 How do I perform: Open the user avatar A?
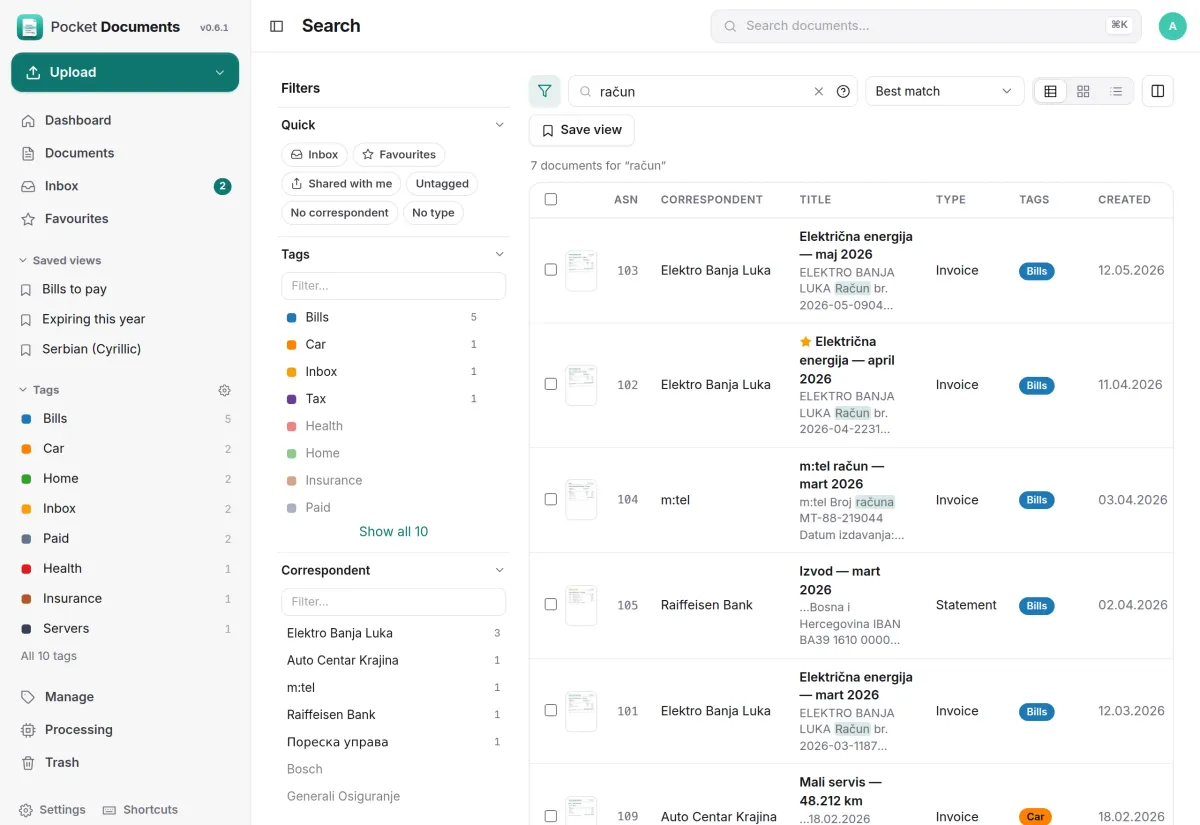[x=1172, y=26]
